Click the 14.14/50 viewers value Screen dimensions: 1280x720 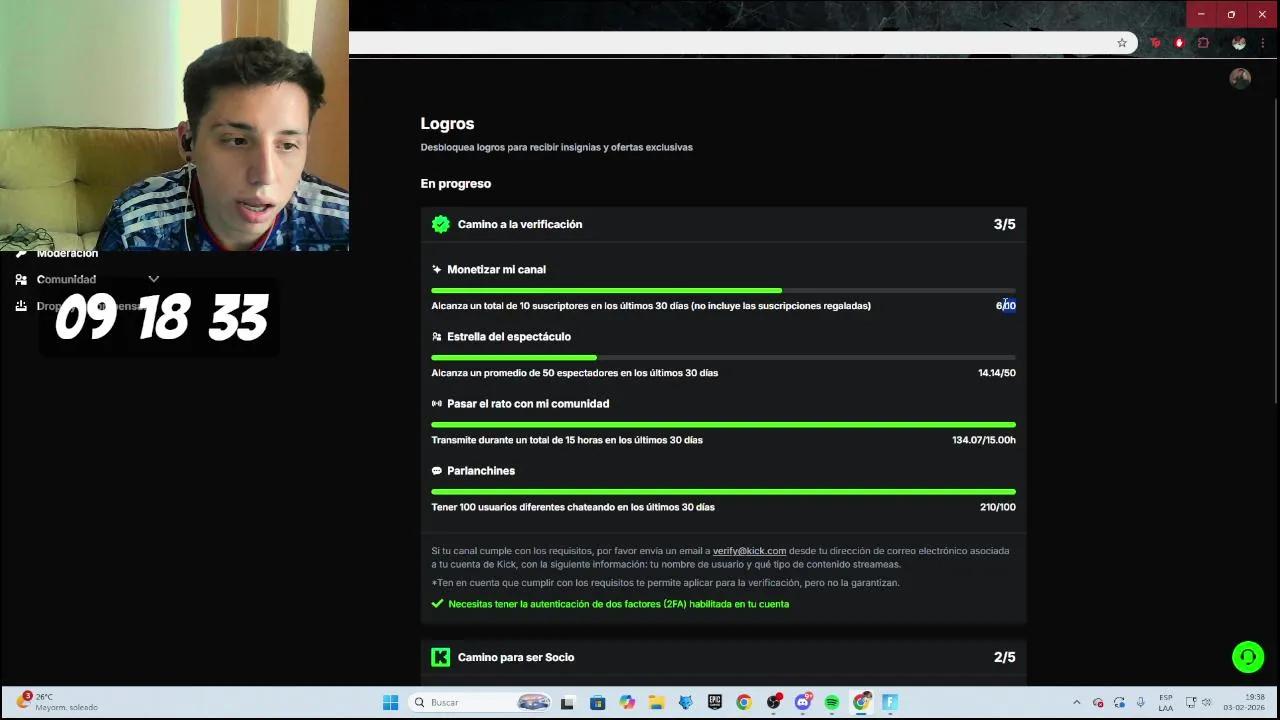[996, 373]
